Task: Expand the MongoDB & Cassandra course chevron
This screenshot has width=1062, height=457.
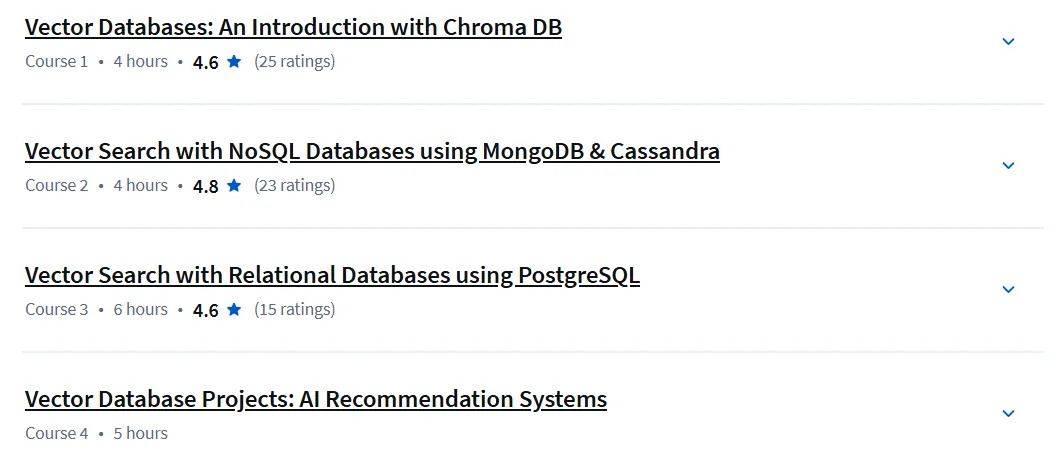Action: (x=1008, y=166)
